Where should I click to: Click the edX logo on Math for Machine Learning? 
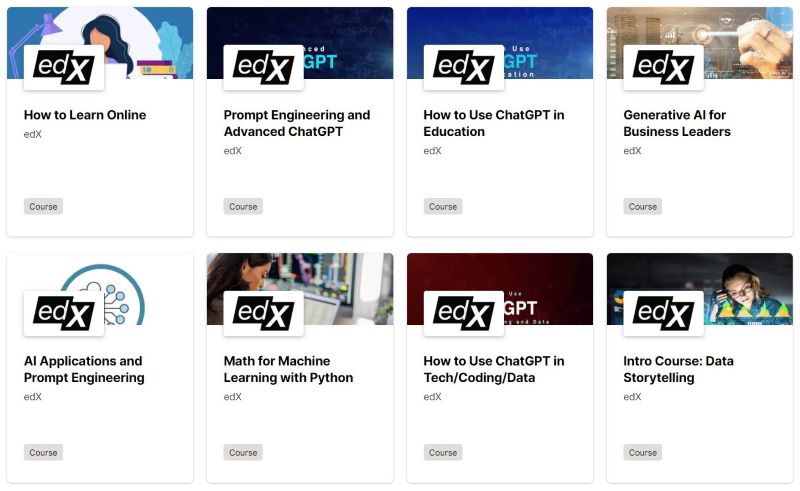[263, 313]
